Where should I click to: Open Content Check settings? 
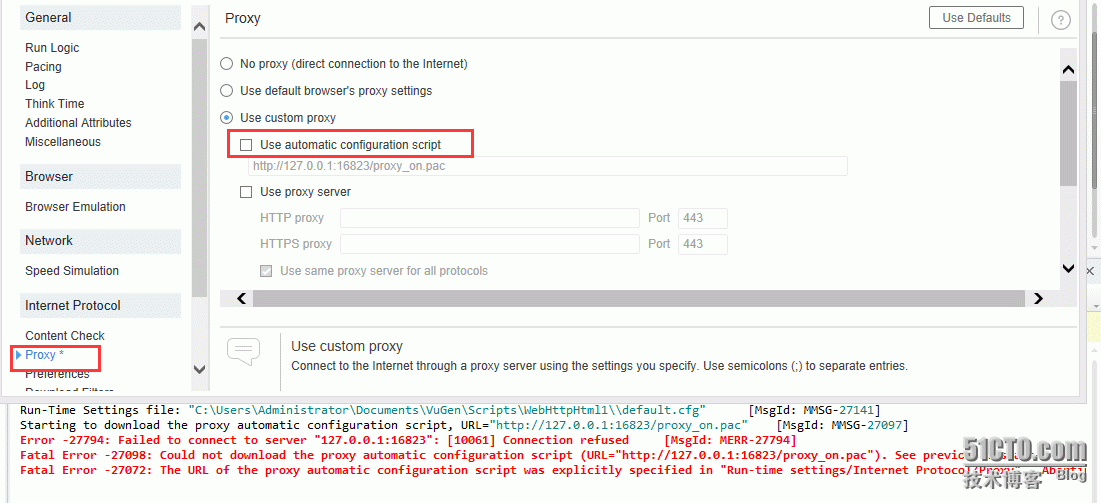click(x=65, y=336)
